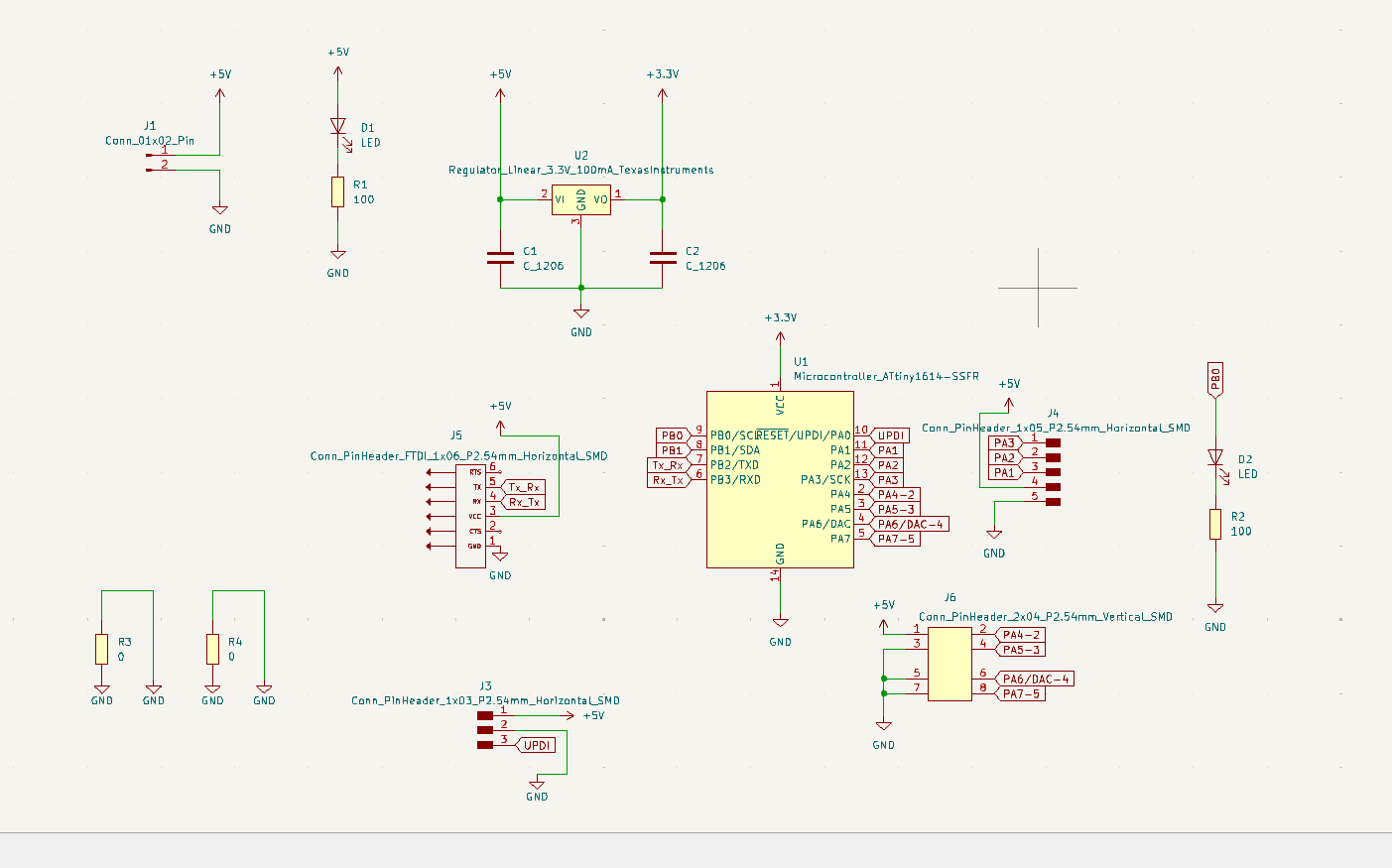Select the UPDI label at J3 pin 3
The width and height of the screenshot is (1392, 868).
coord(536,745)
